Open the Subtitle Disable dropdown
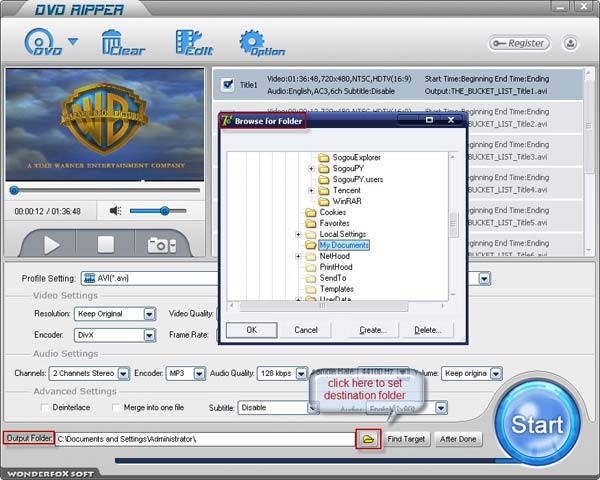This screenshot has width=600, height=480. tap(277, 408)
